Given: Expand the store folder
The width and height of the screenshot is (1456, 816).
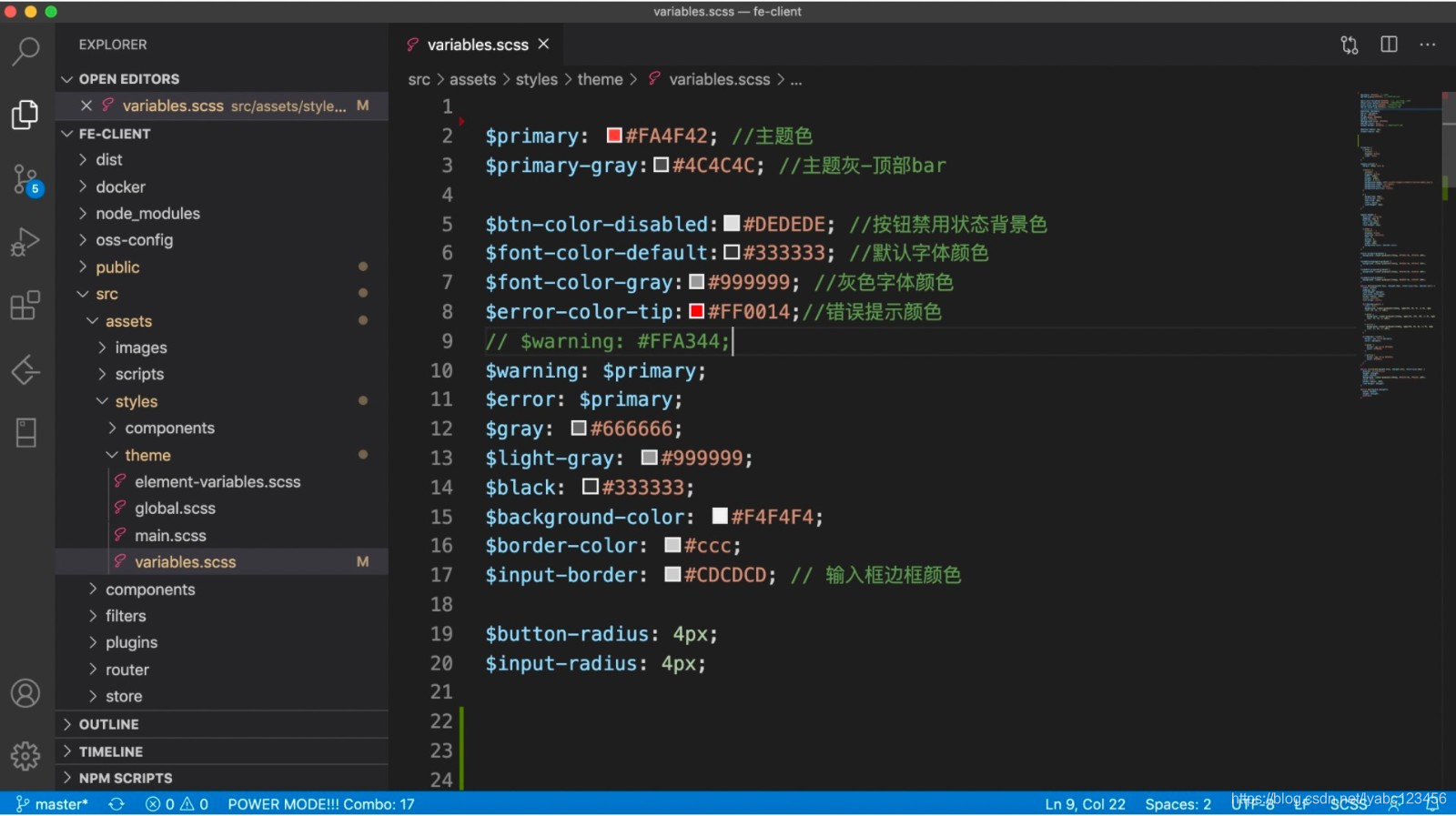Looking at the screenshot, I should point(222,696).
